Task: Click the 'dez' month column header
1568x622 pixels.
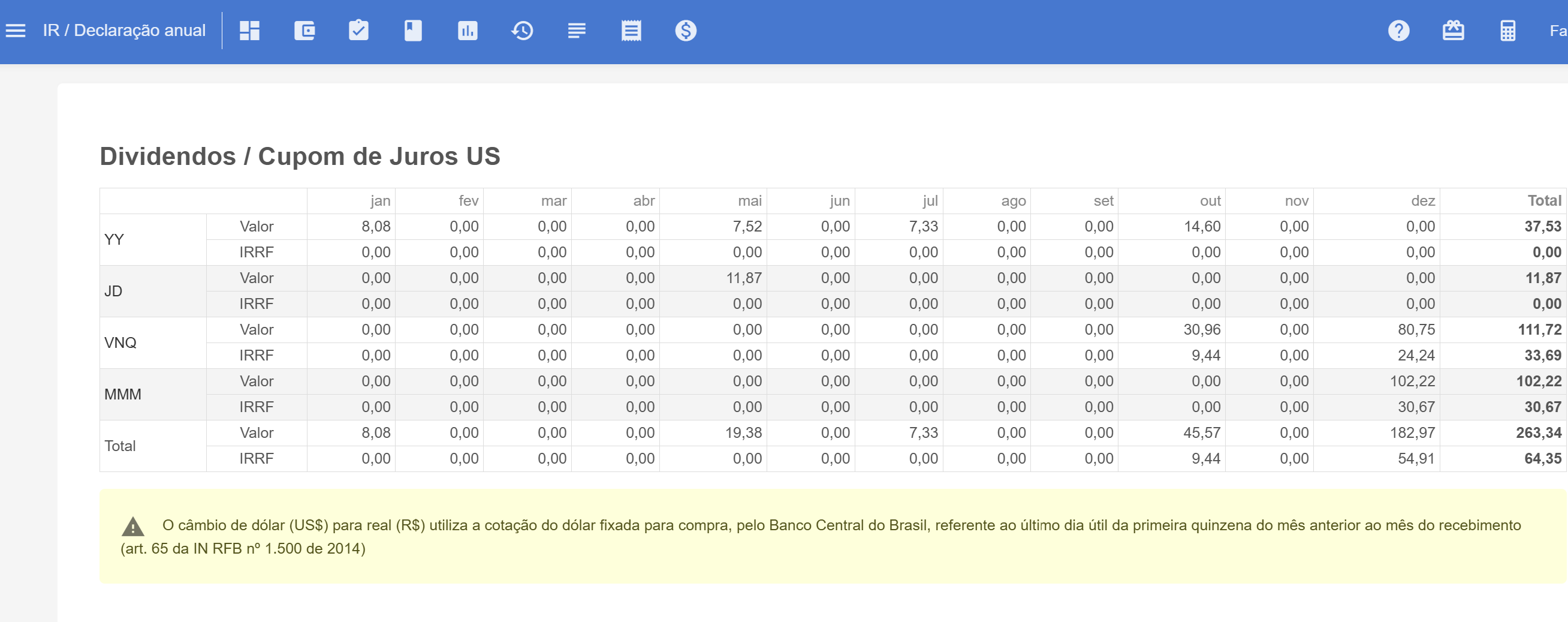Action: pyautogui.click(x=1422, y=200)
